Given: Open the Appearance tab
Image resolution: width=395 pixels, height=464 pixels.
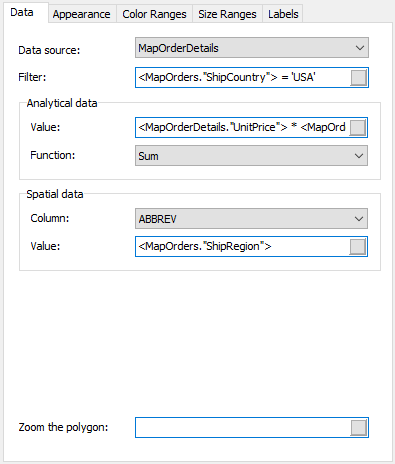Looking at the screenshot, I should 82,14.
